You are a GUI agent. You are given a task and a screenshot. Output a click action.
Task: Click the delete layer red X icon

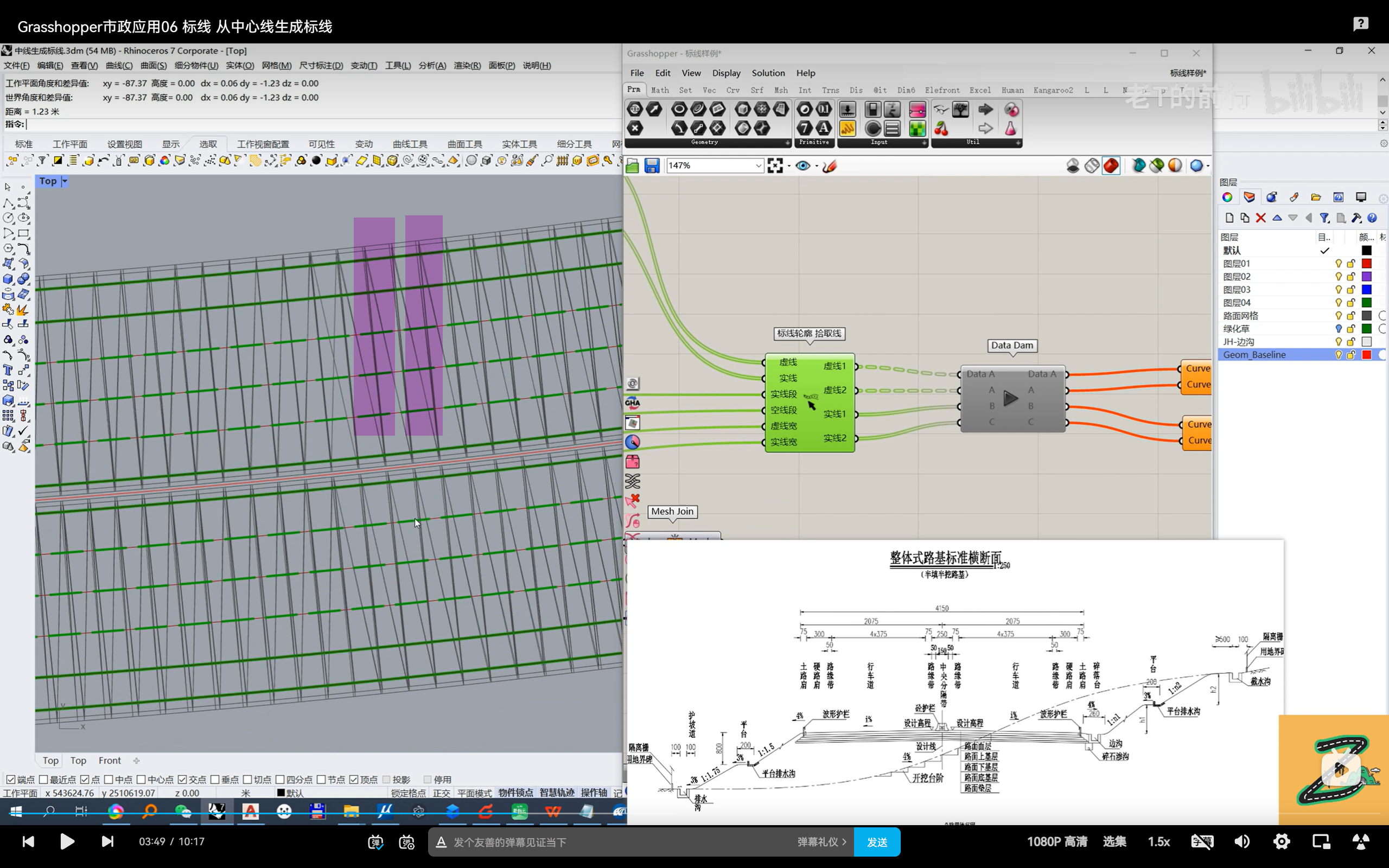[x=1260, y=218]
